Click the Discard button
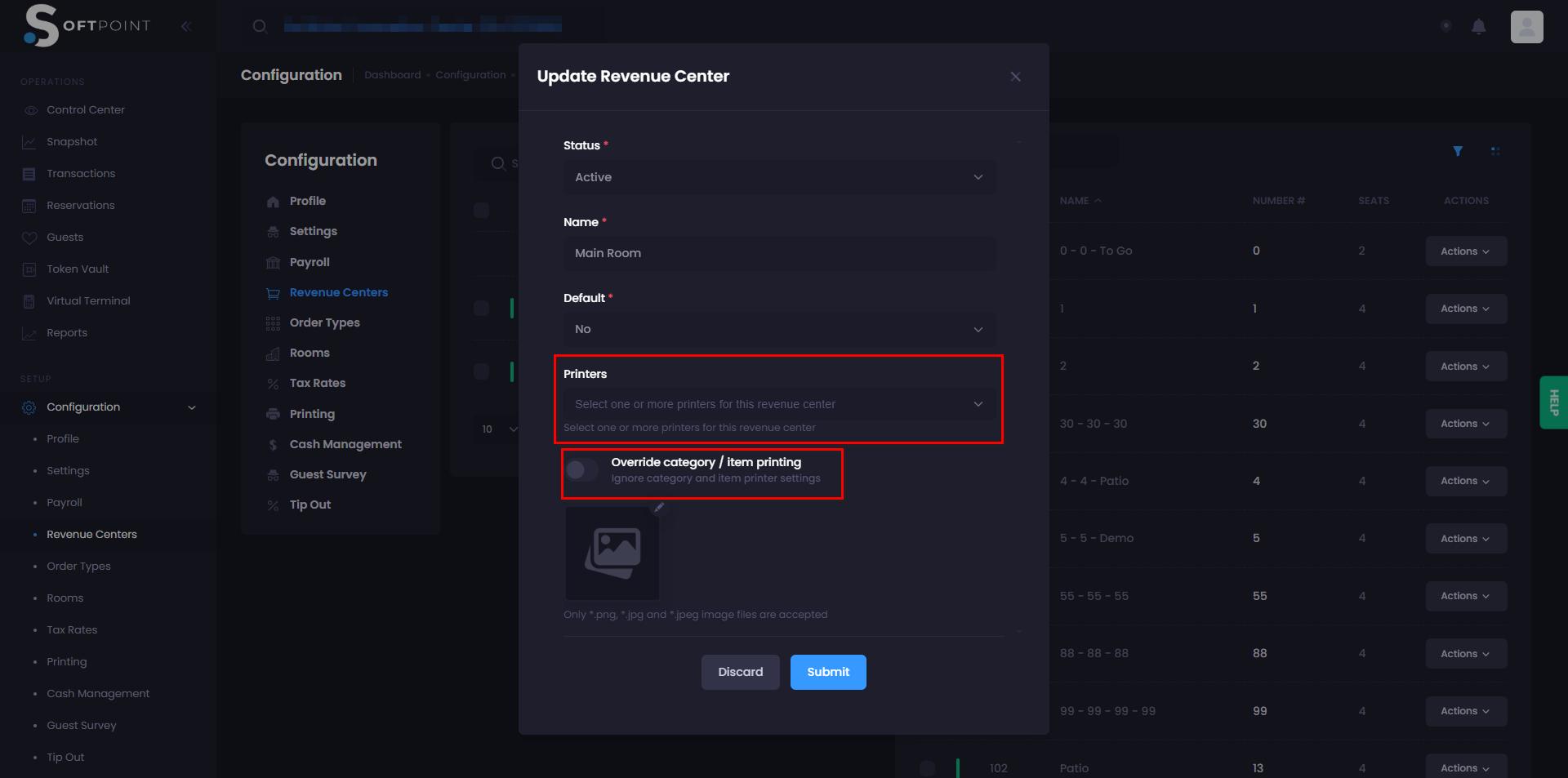The image size is (1568, 778). tap(740, 672)
